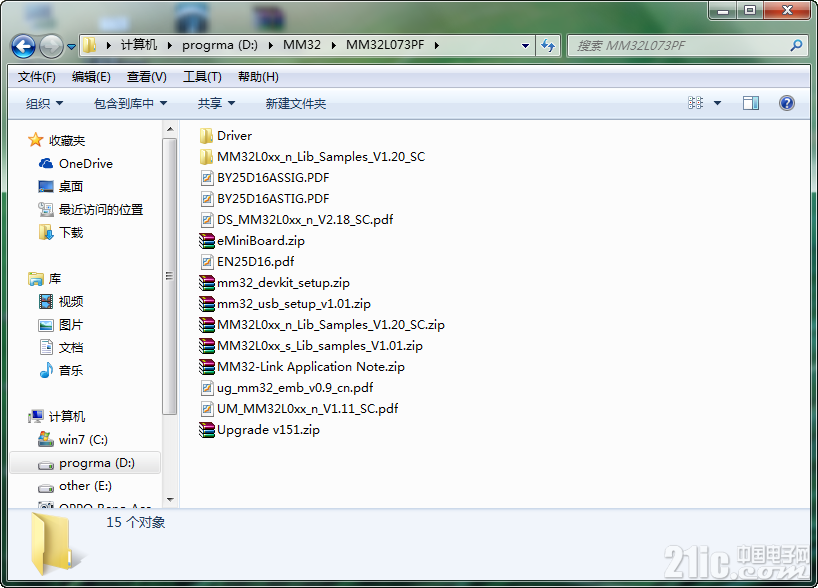Expand breadcrumb arrow after MM32L073PF
The image size is (818, 588).
[437, 45]
